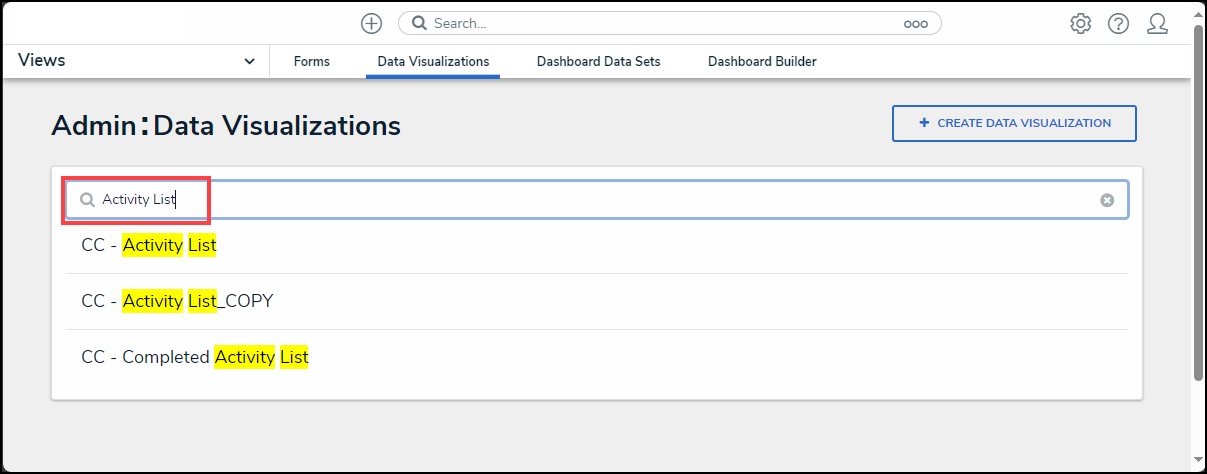This screenshot has height=474, width=1207.
Task: Select CC - Completed Activity List
Action: point(195,357)
